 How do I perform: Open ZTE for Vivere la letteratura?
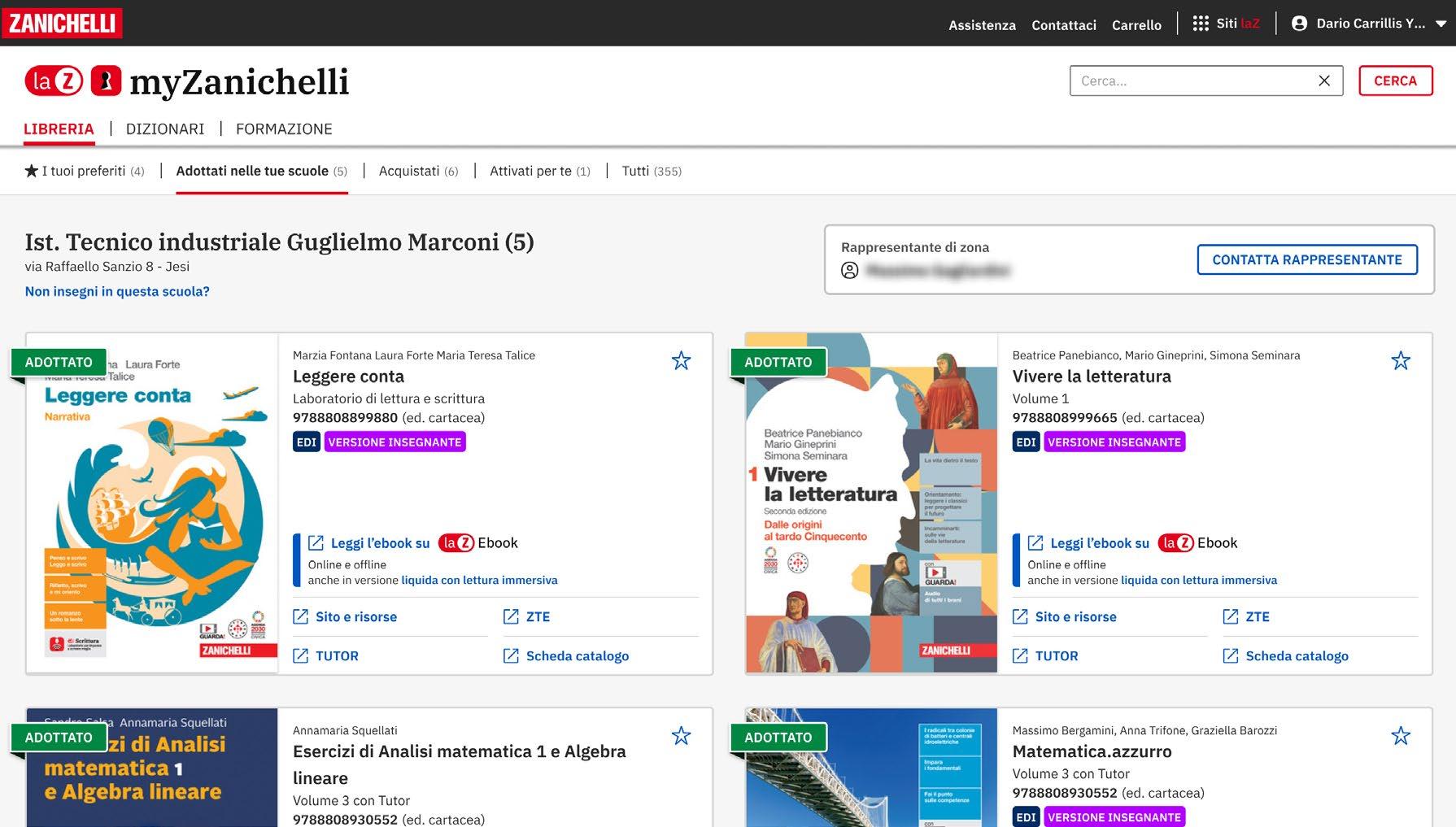pos(1257,616)
